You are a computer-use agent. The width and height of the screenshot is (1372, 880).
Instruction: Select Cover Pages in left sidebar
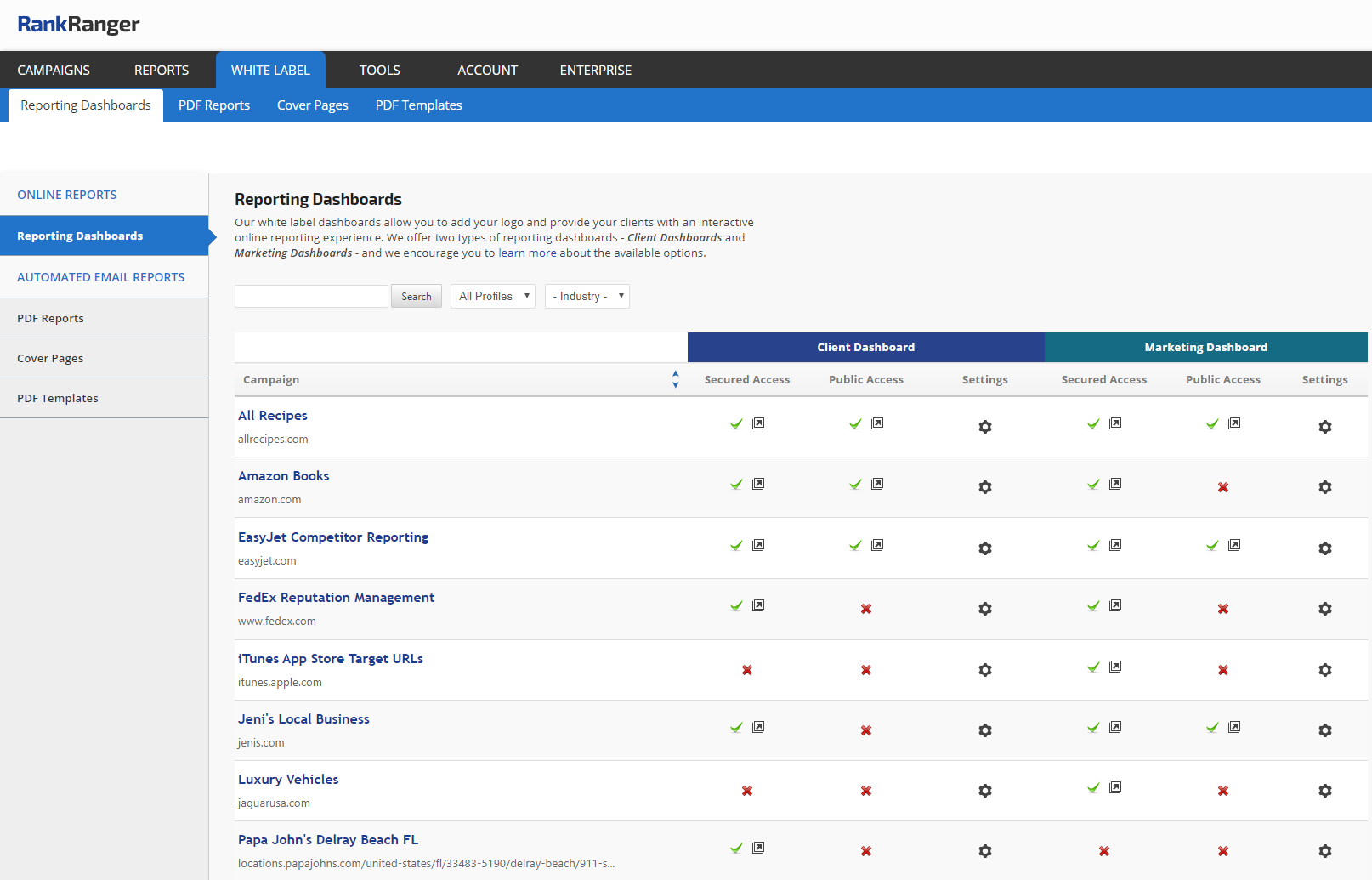coord(50,358)
